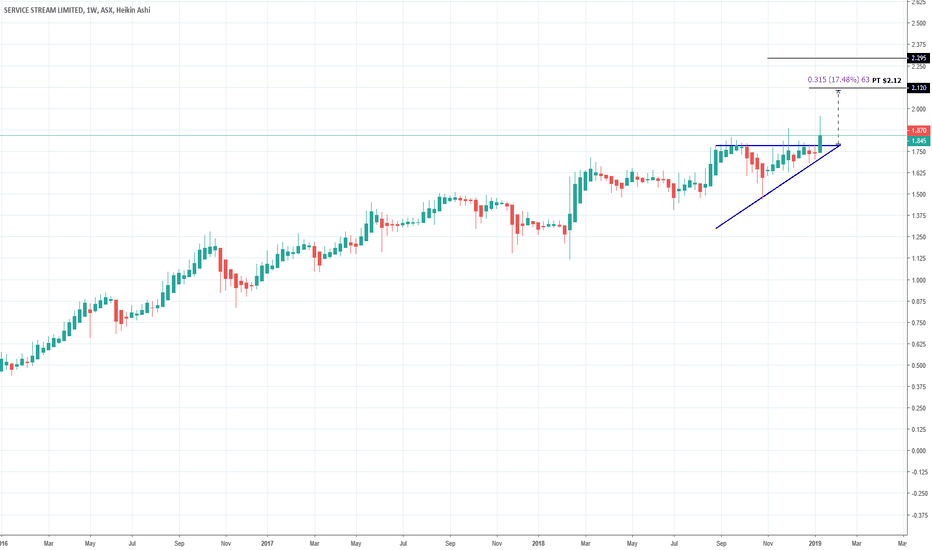
Task: Click the 0.000 price axis value
Action: (x=918, y=451)
